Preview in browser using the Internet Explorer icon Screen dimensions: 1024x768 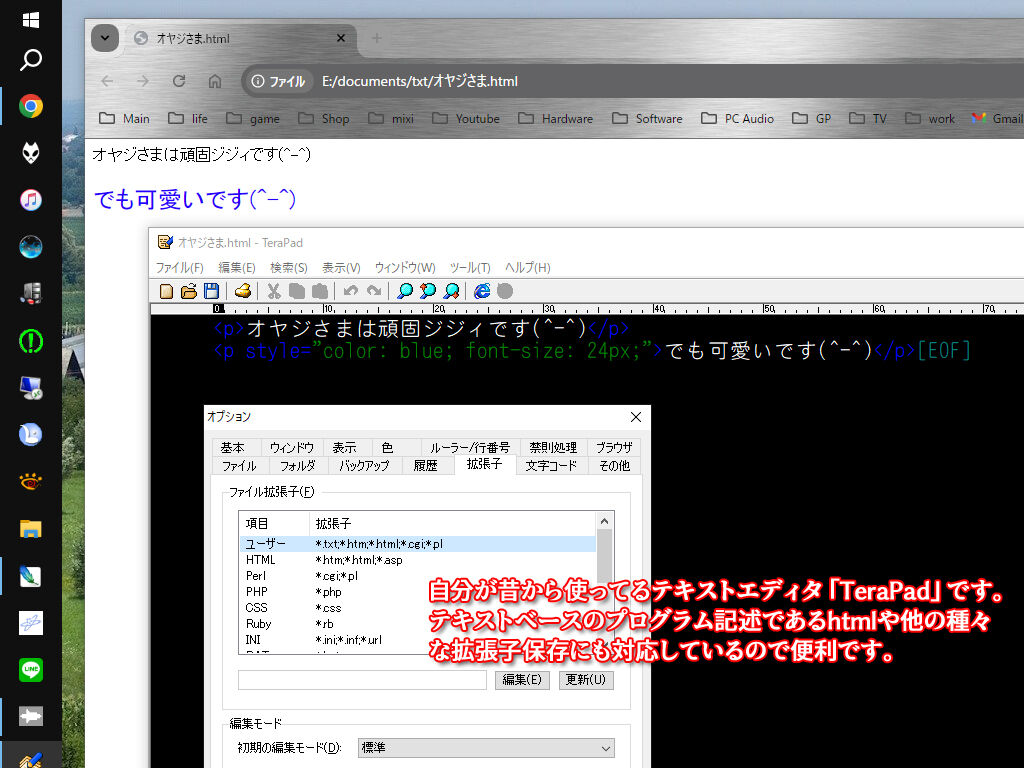[482, 291]
